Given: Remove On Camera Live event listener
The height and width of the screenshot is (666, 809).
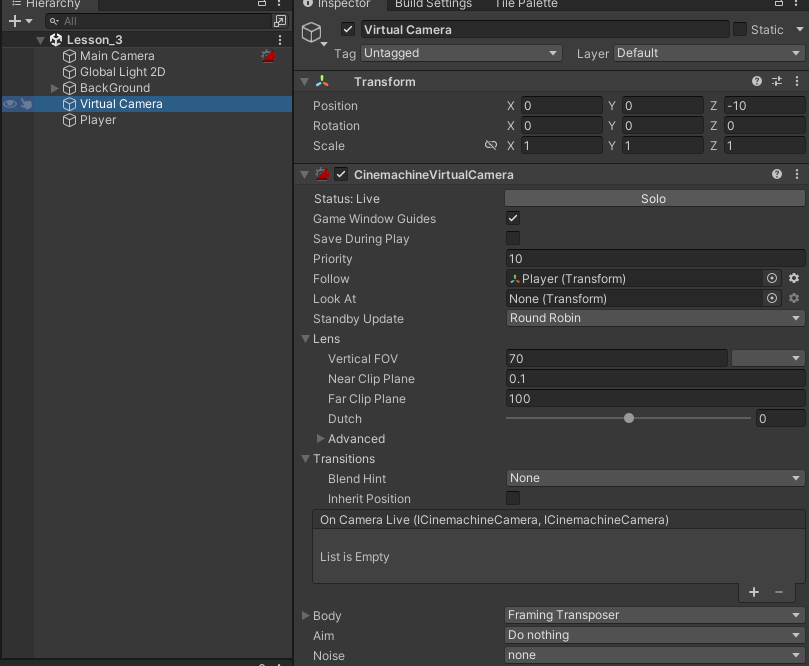Looking at the screenshot, I should pyautogui.click(x=779, y=592).
